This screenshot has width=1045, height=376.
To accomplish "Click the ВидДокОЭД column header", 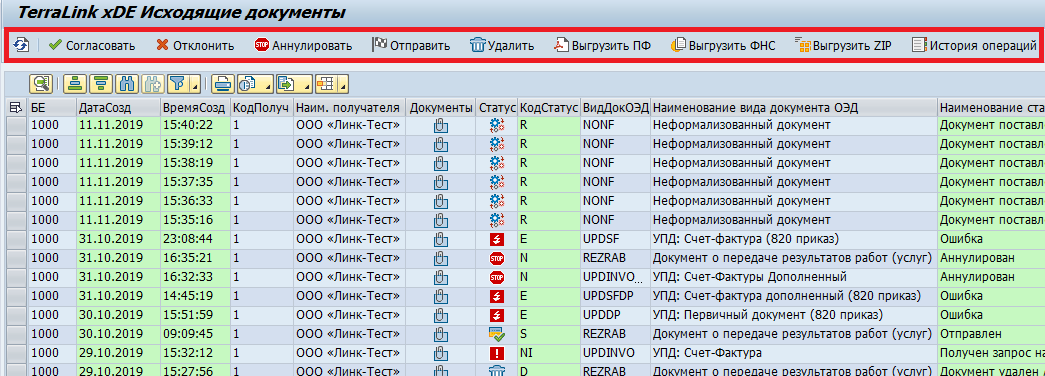I will [614, 107].
